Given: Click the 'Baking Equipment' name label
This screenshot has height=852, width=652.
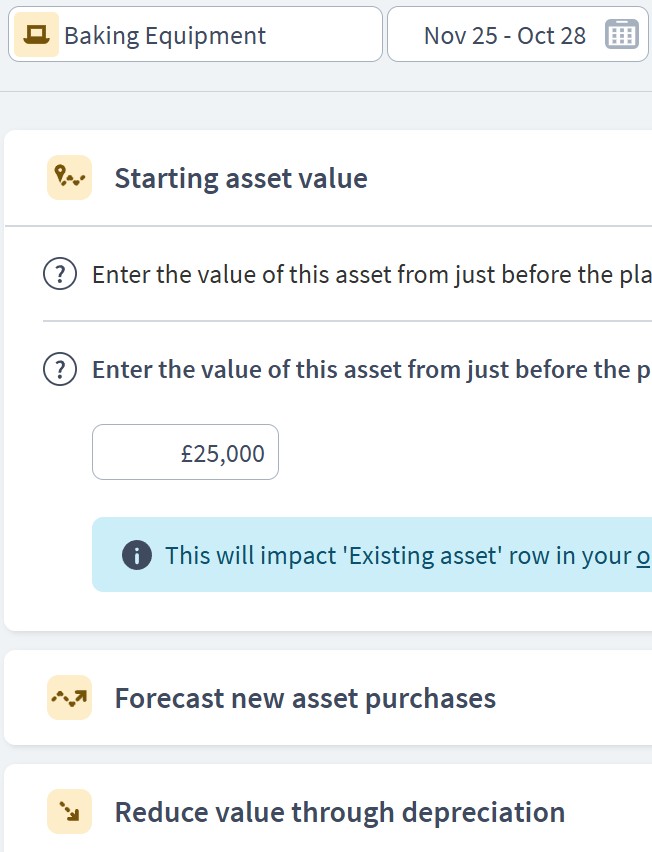Looking at the screenshot, I should tap(165, 36).
